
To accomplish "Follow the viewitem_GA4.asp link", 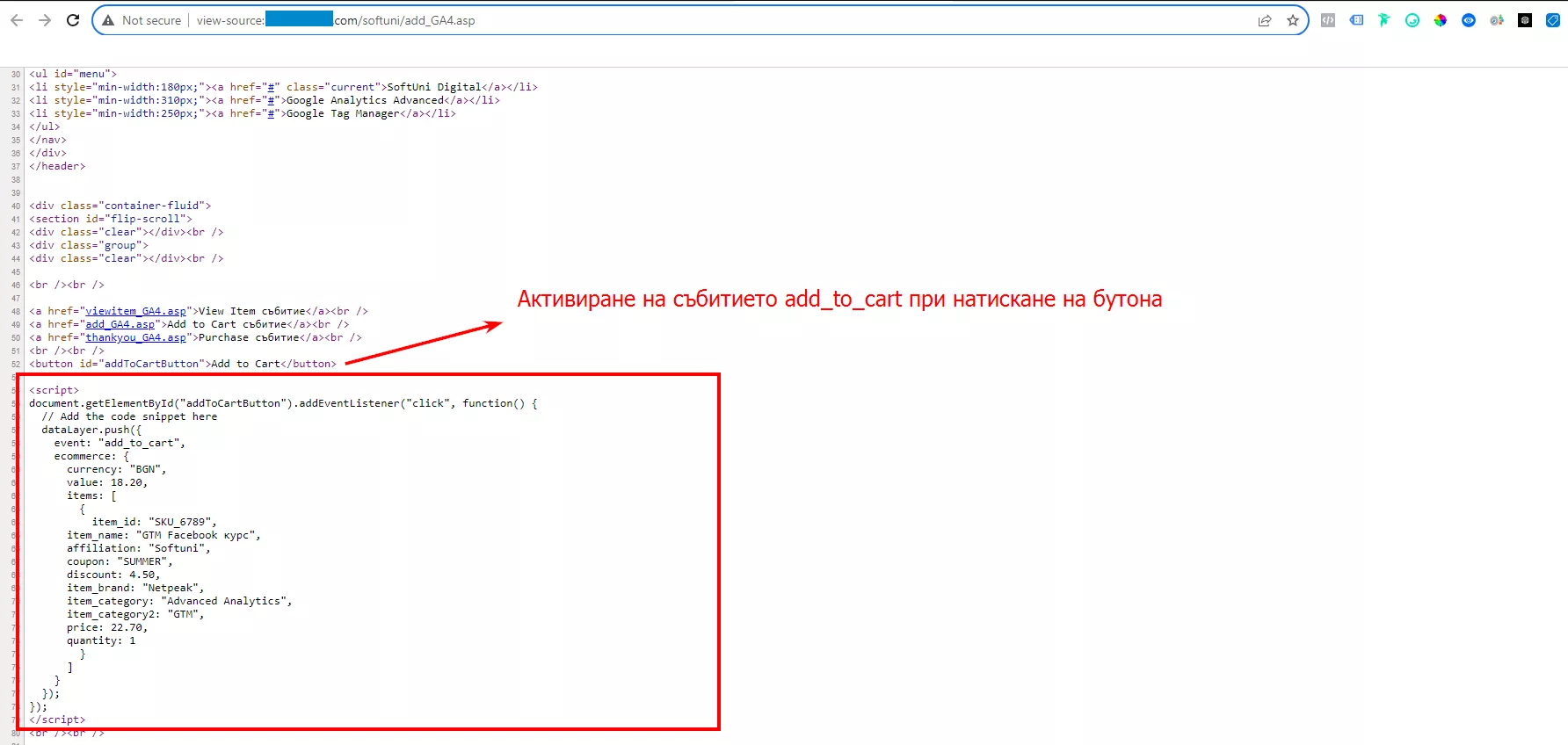I will pyautogui.click(x=135, y=311).
